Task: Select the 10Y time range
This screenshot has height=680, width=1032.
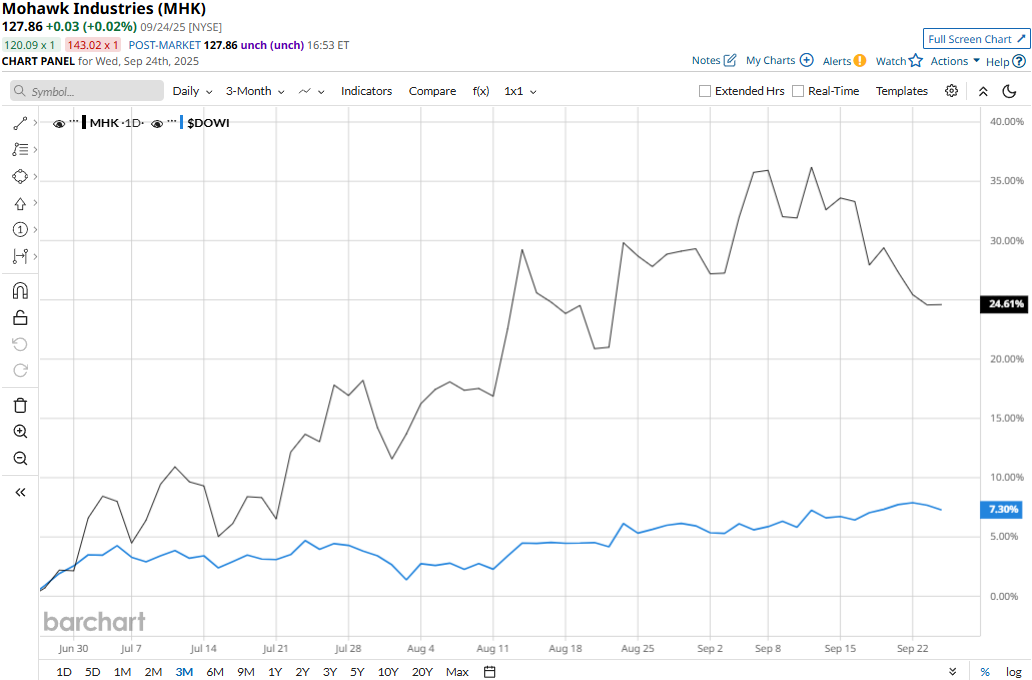Action: point(388,671)
